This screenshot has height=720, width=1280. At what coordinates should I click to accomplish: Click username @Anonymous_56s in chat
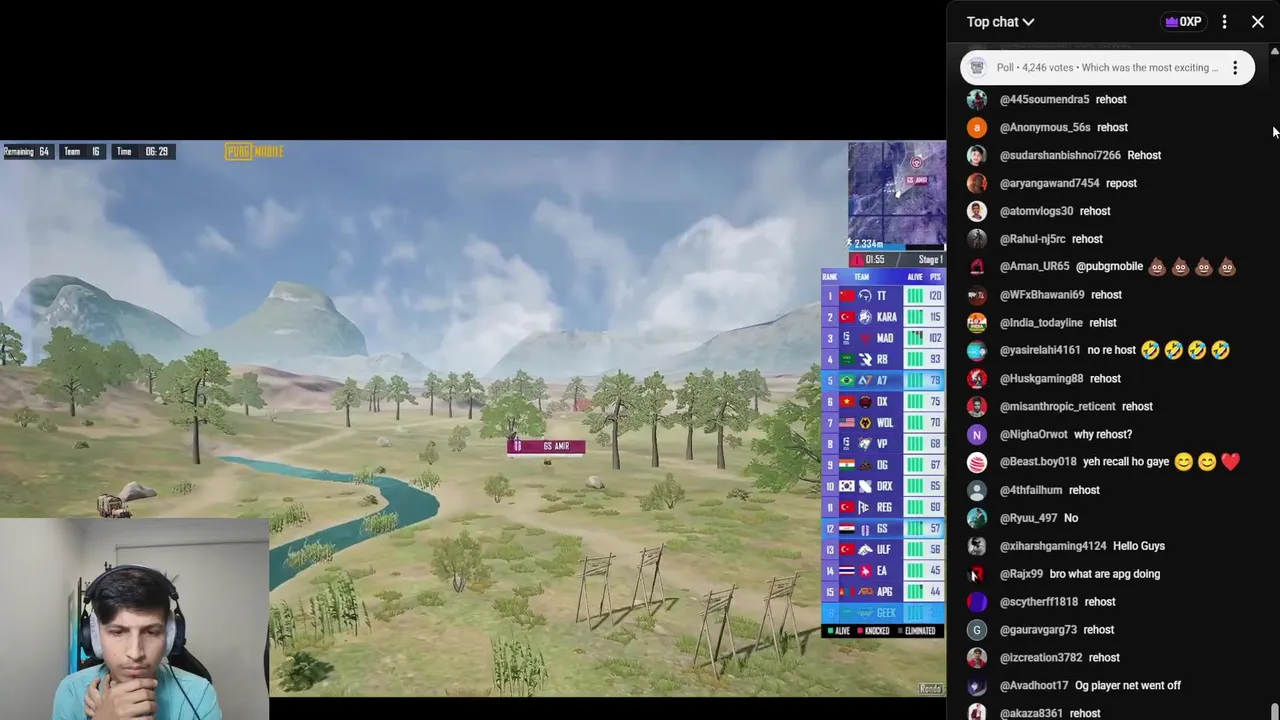click(x=1045, y=127)
